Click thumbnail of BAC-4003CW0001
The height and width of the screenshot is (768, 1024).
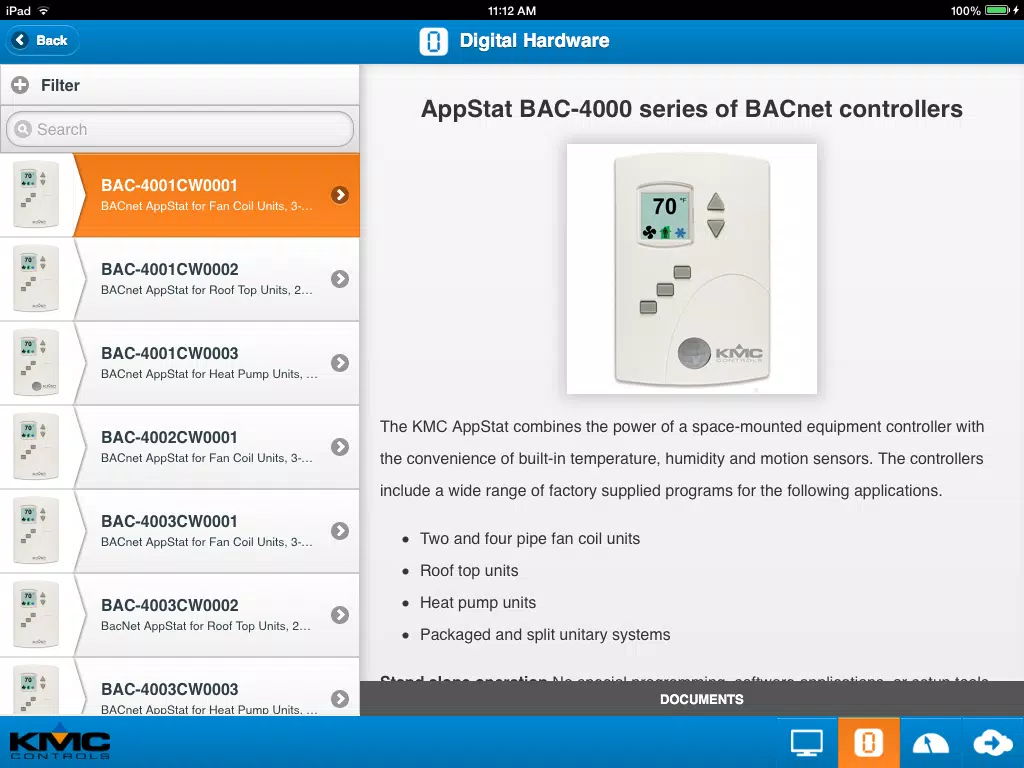pos(37,531)
